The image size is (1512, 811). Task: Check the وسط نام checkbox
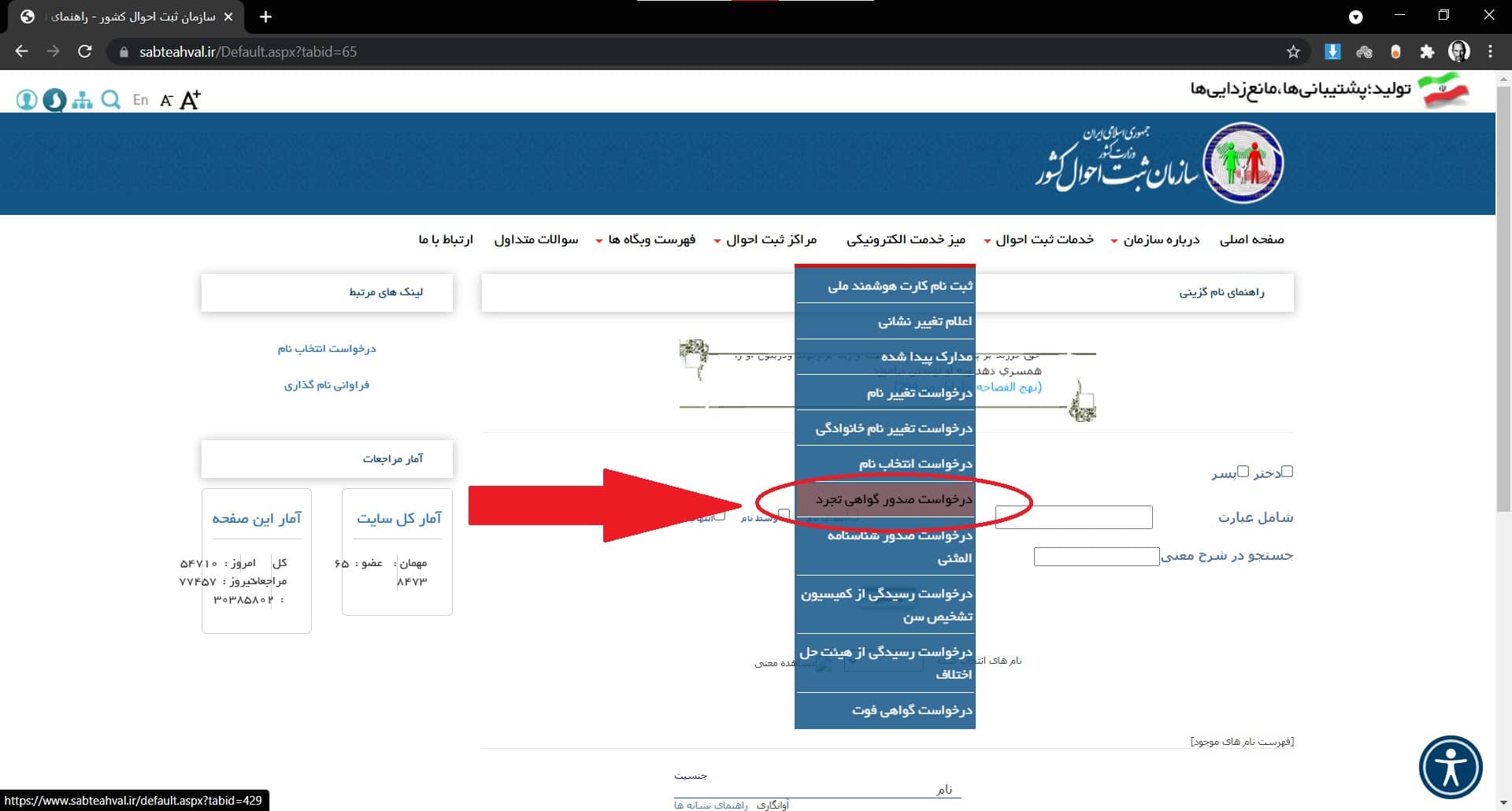pos(784,514)
